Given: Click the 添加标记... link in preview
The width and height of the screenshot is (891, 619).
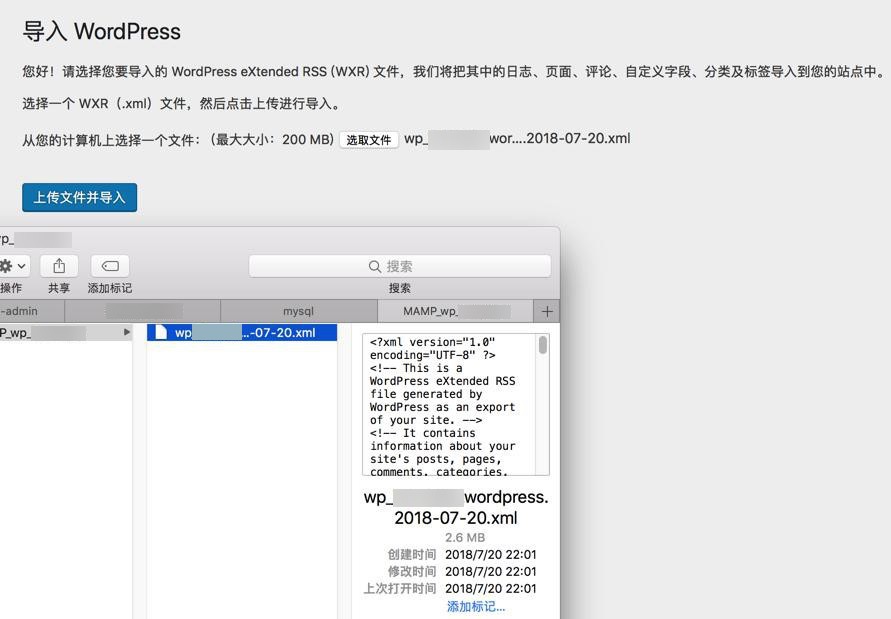Looking at the screenshot, I should click(476, 606).
